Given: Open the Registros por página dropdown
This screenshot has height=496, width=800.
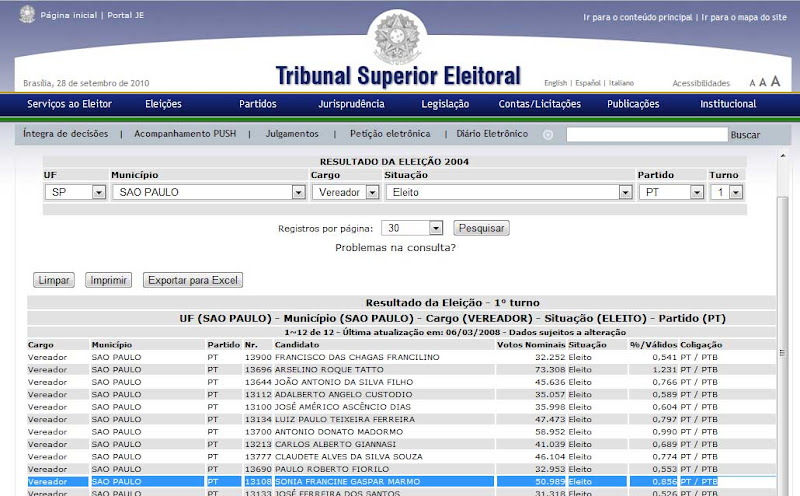Looking at the screenshot, I should [x=412, y=228].
